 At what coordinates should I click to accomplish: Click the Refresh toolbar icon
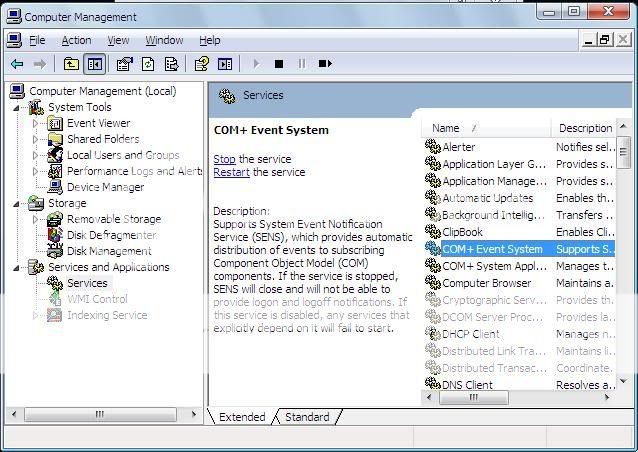pyautogui.click(x=148, y=64)
